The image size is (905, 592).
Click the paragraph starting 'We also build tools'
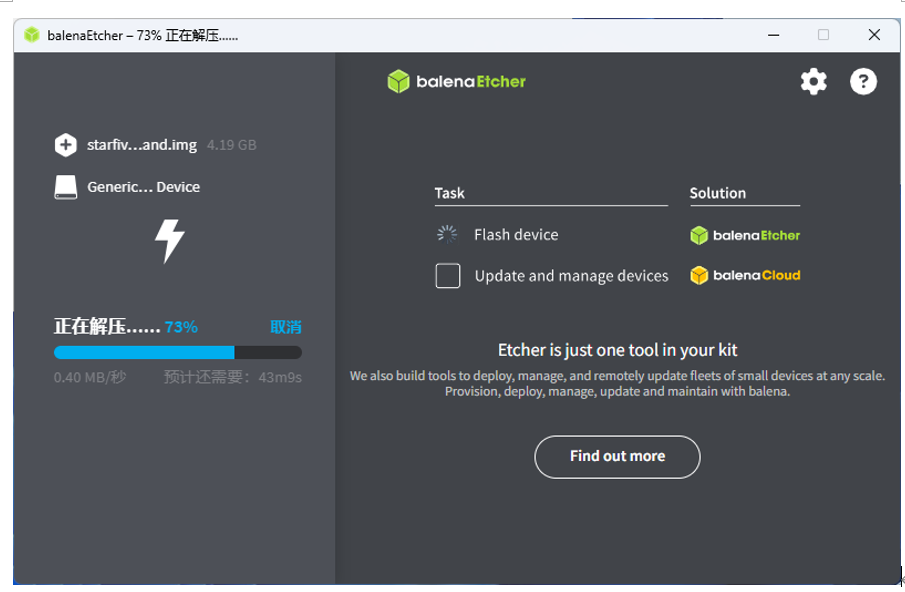point(617,384)
